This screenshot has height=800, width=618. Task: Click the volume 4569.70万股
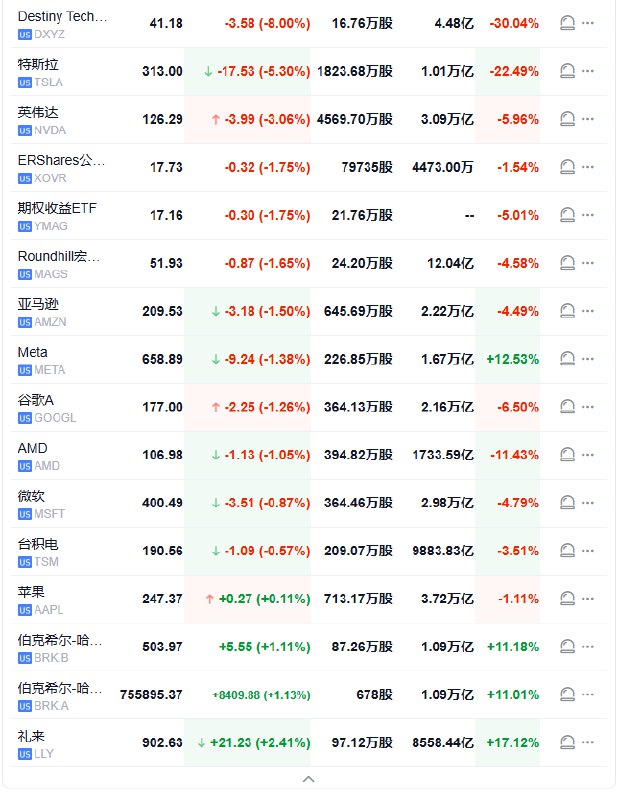tap(355, 119)
